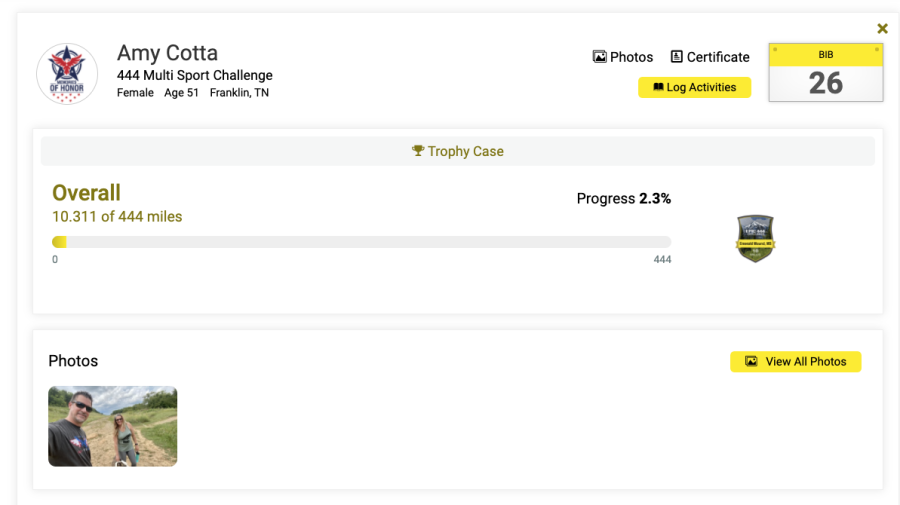Open the Photos link at top
Image resolution: width=900 pixels, height=505 pixels.
click(x=623, y=57)
